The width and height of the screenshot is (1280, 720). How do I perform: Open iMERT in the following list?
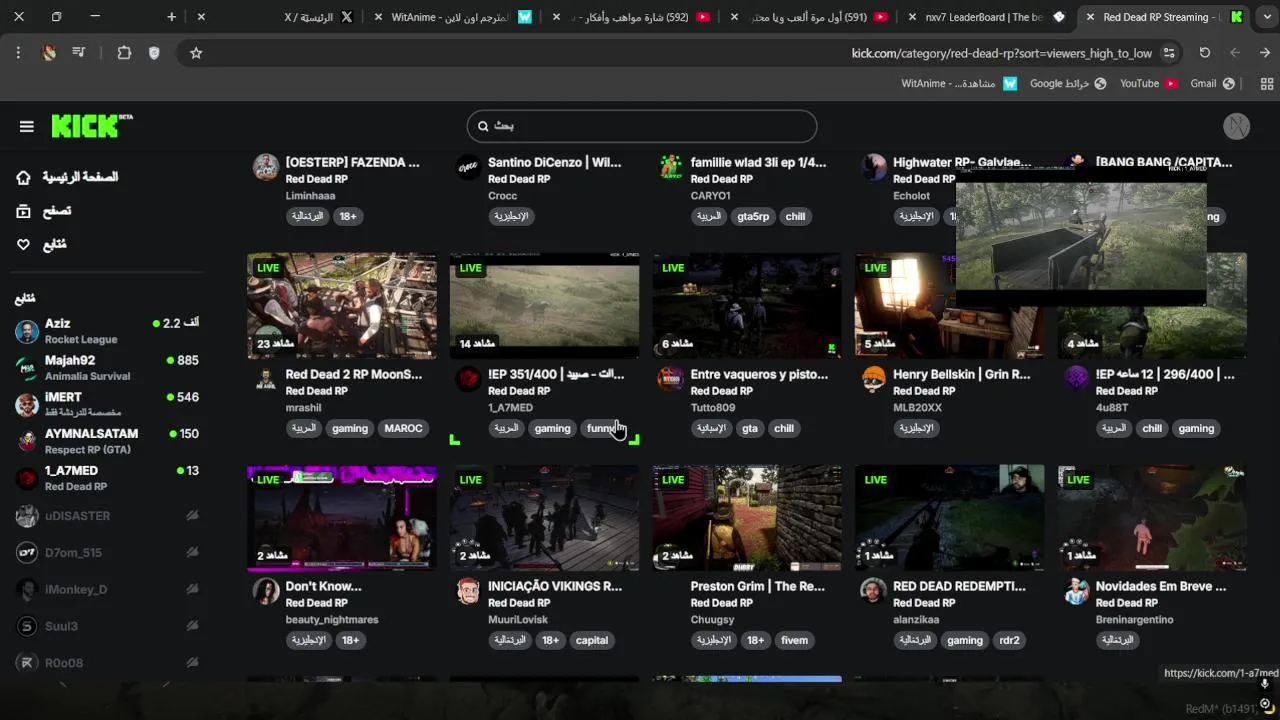(107, 404)
